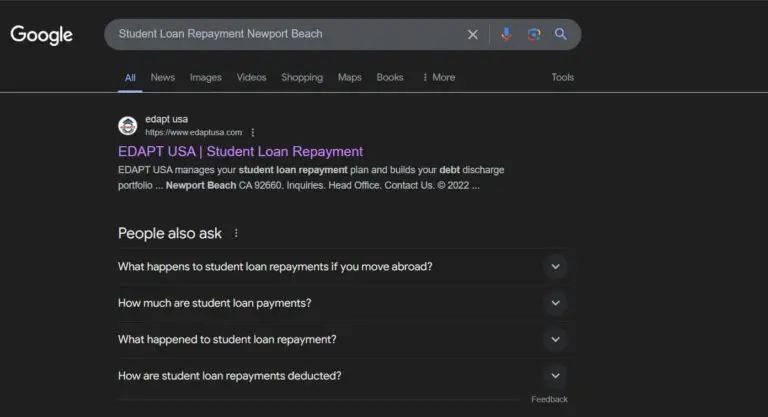Viewport: 768px width, 417px height.
Task: Open the Tools options
Action: pyautogui.click(x=562, y=77)
